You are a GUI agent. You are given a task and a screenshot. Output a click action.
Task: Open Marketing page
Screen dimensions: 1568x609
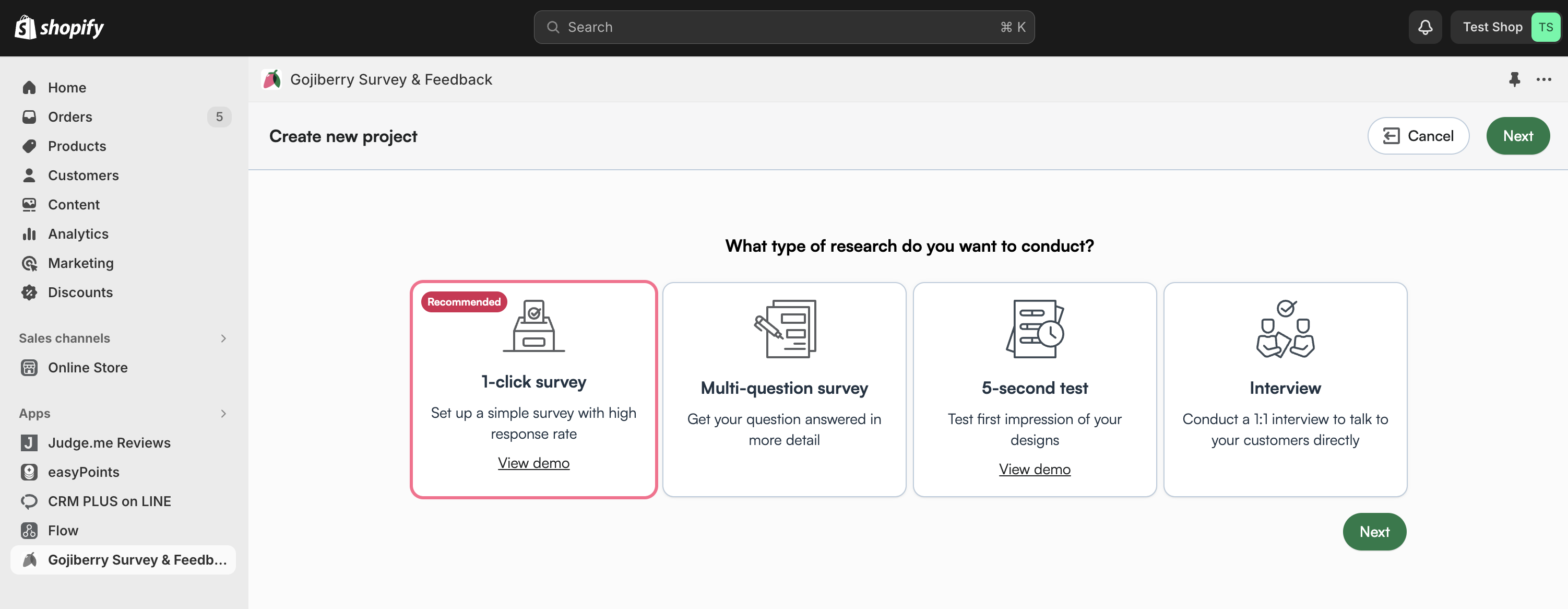point(122,263)
